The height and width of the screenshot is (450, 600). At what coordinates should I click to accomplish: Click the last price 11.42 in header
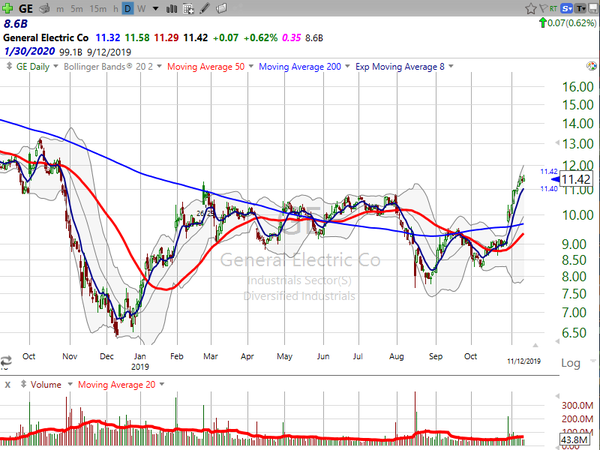tap(196, 38)
